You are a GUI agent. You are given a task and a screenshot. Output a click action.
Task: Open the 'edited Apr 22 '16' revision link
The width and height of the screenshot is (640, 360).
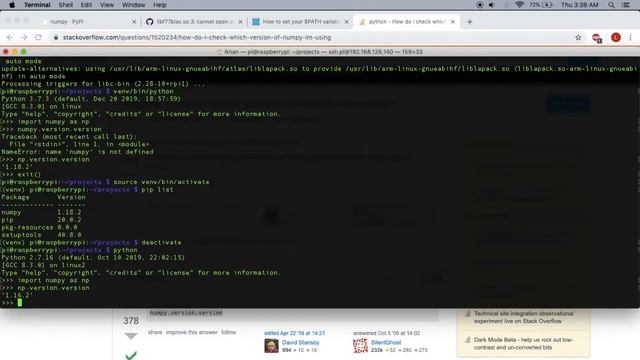pyautogui.click(x=294, y=333)
